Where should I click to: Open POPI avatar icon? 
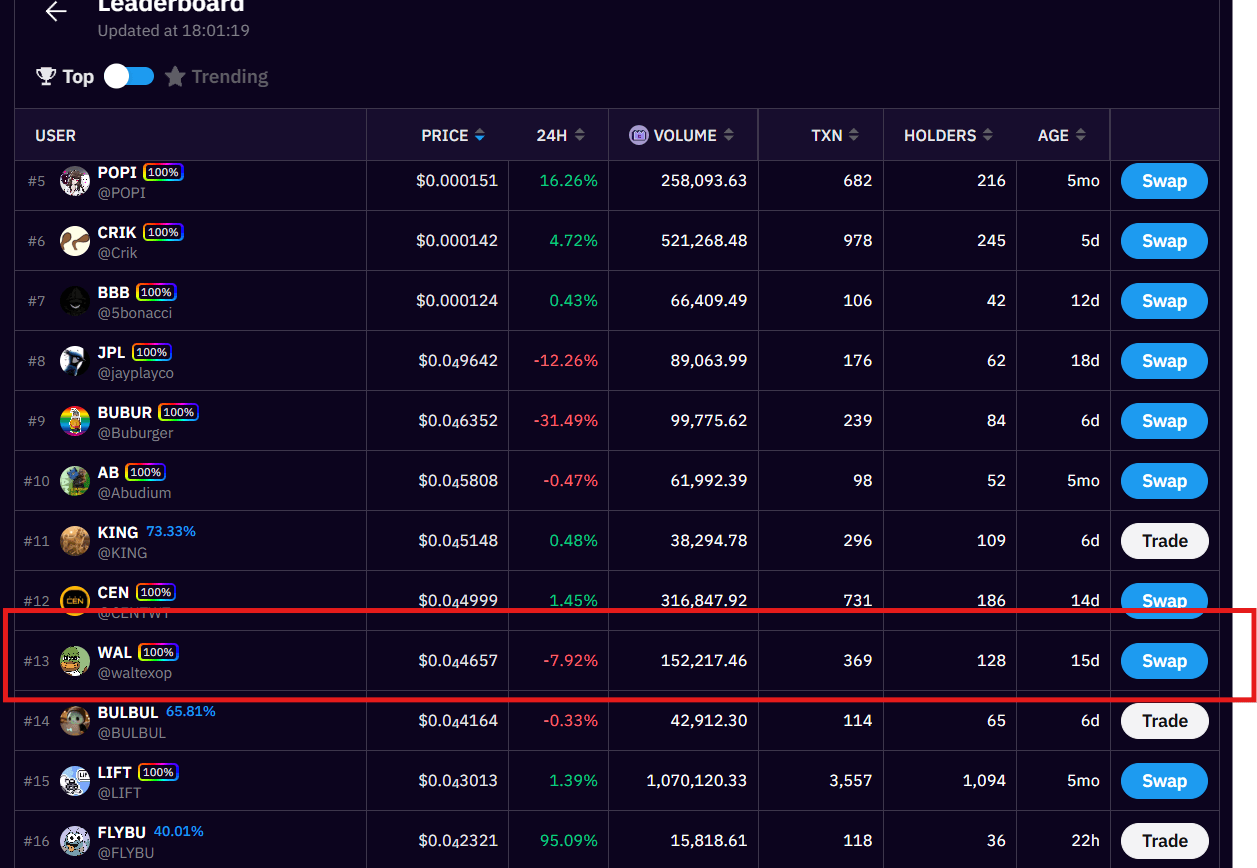pos(75,181)
